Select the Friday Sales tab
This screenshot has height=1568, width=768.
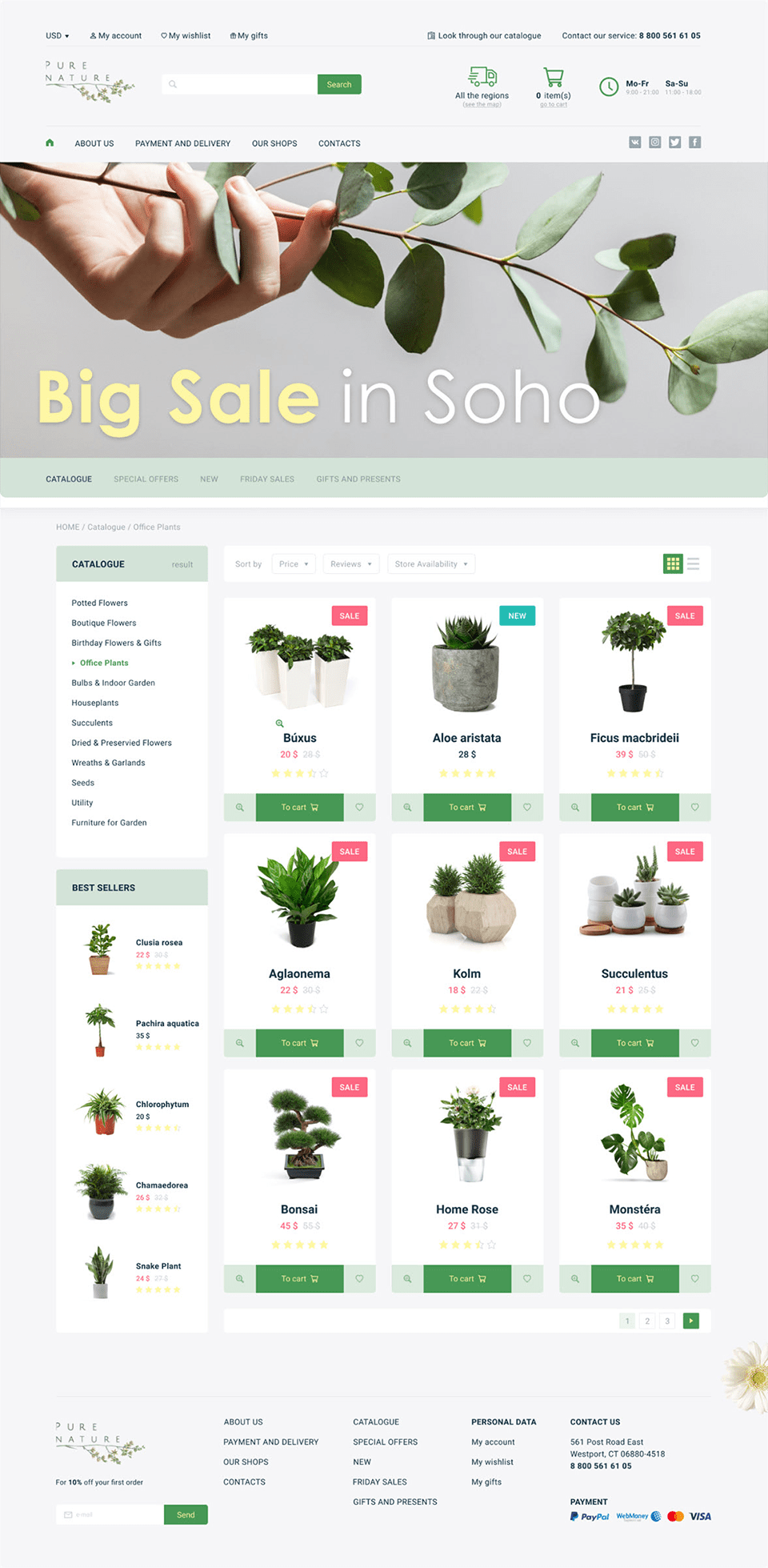click(267, 479)
